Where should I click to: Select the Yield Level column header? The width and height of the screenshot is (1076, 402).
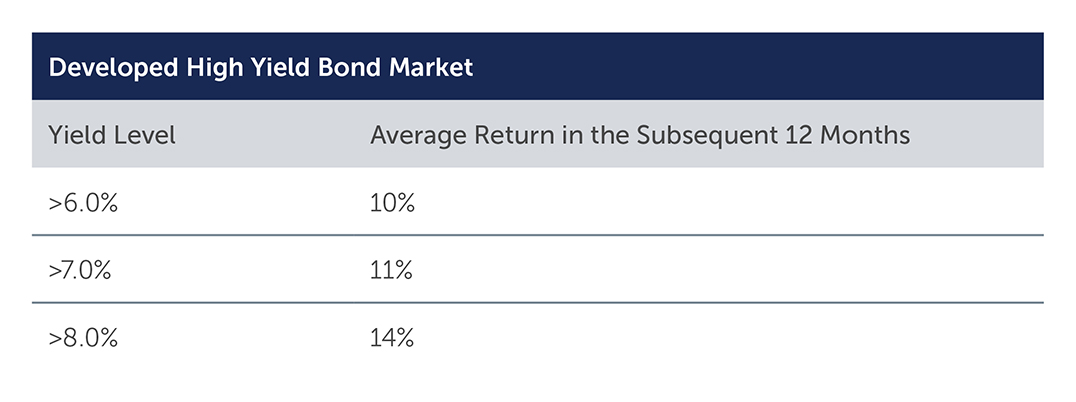coord(112,135)
